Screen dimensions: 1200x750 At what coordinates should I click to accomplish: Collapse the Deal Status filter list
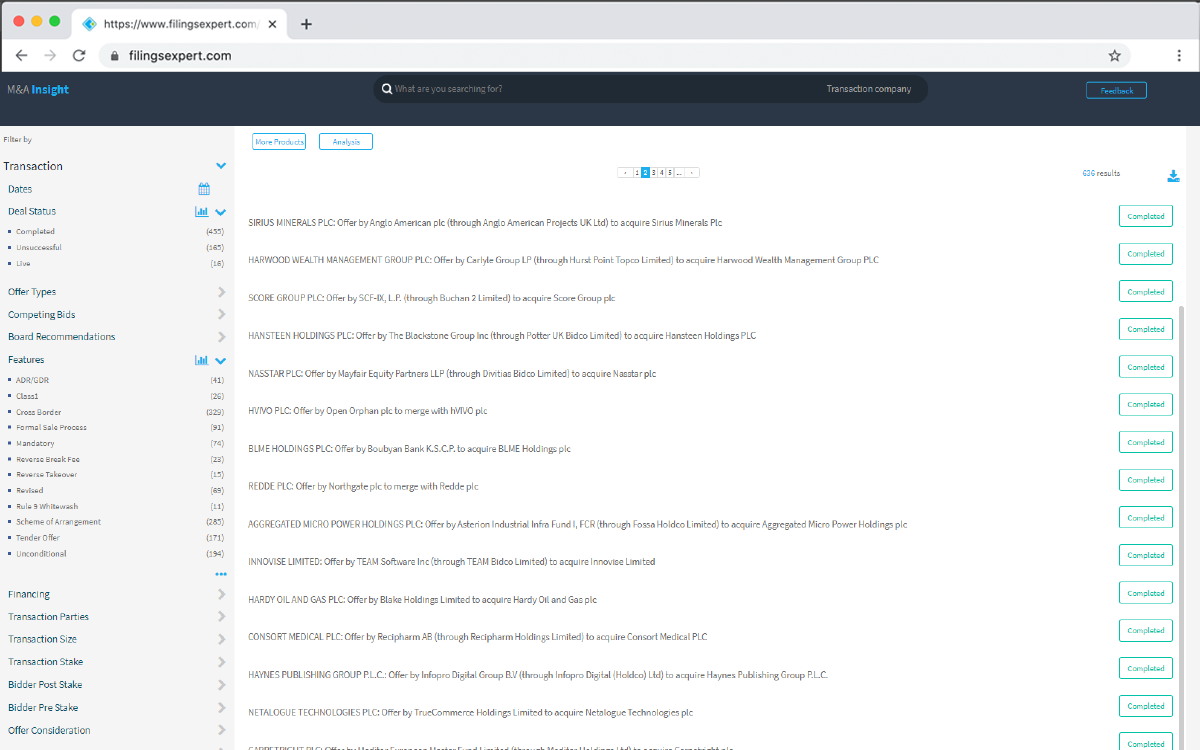221,212
